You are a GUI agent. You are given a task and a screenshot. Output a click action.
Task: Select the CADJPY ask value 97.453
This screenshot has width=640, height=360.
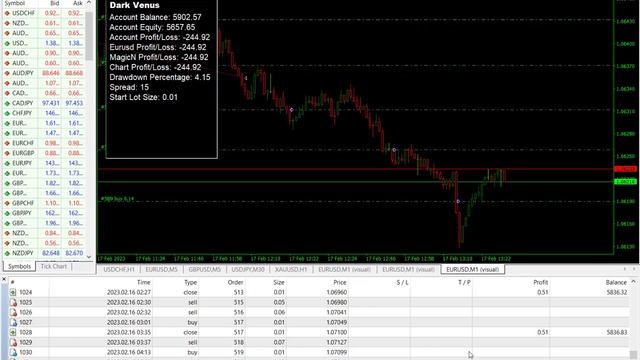(74, 103)
